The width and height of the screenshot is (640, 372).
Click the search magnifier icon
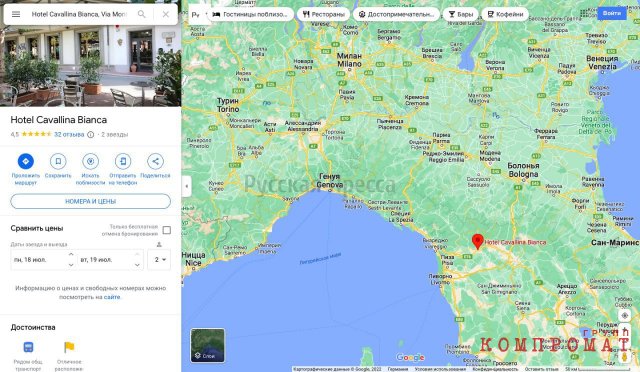click(x=141, y=14)
